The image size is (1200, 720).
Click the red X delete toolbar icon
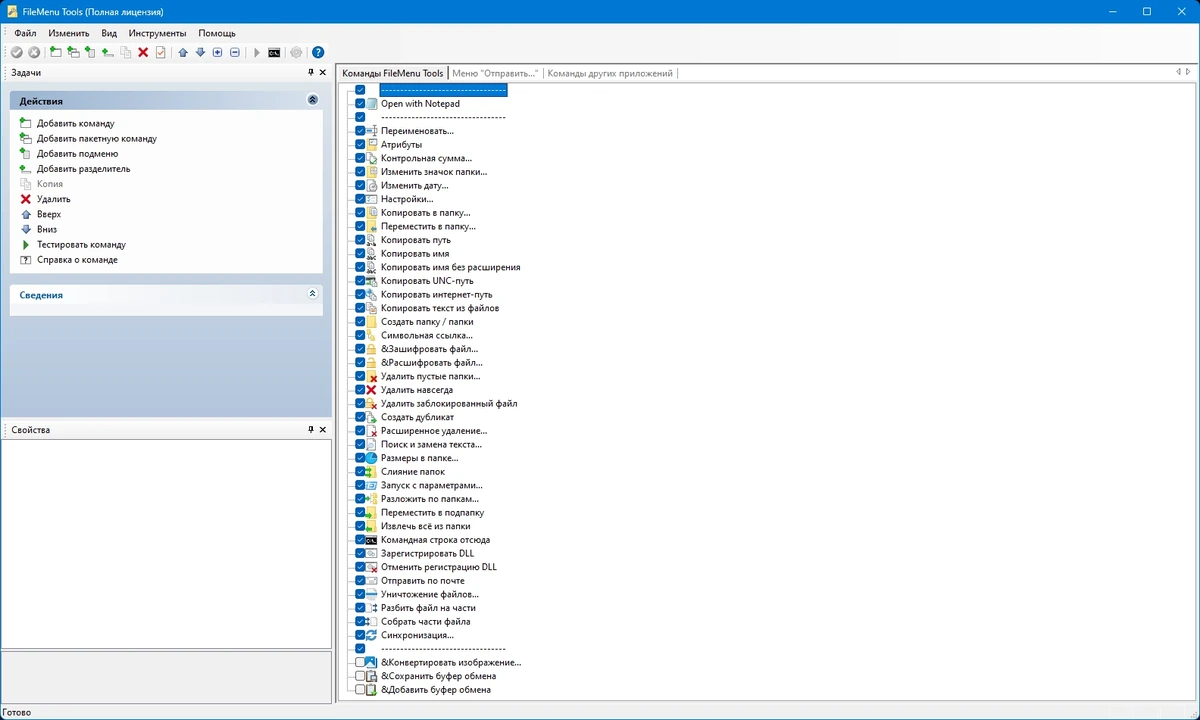tap(143, 52)
